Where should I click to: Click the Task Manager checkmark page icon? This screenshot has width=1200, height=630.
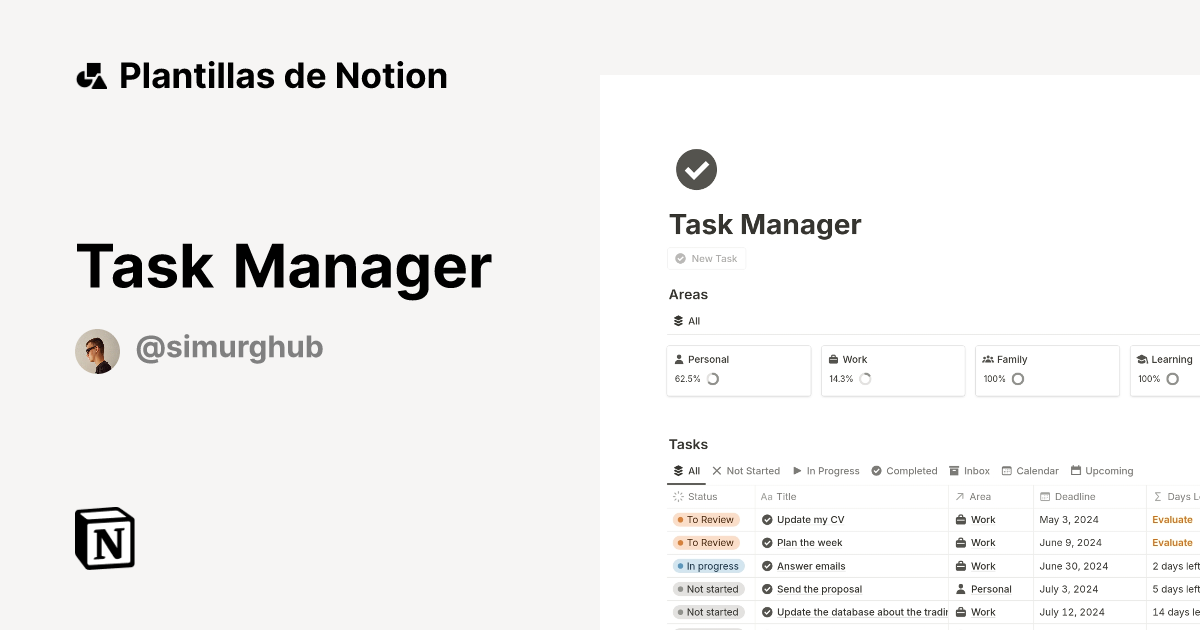[x=696, y=169]
